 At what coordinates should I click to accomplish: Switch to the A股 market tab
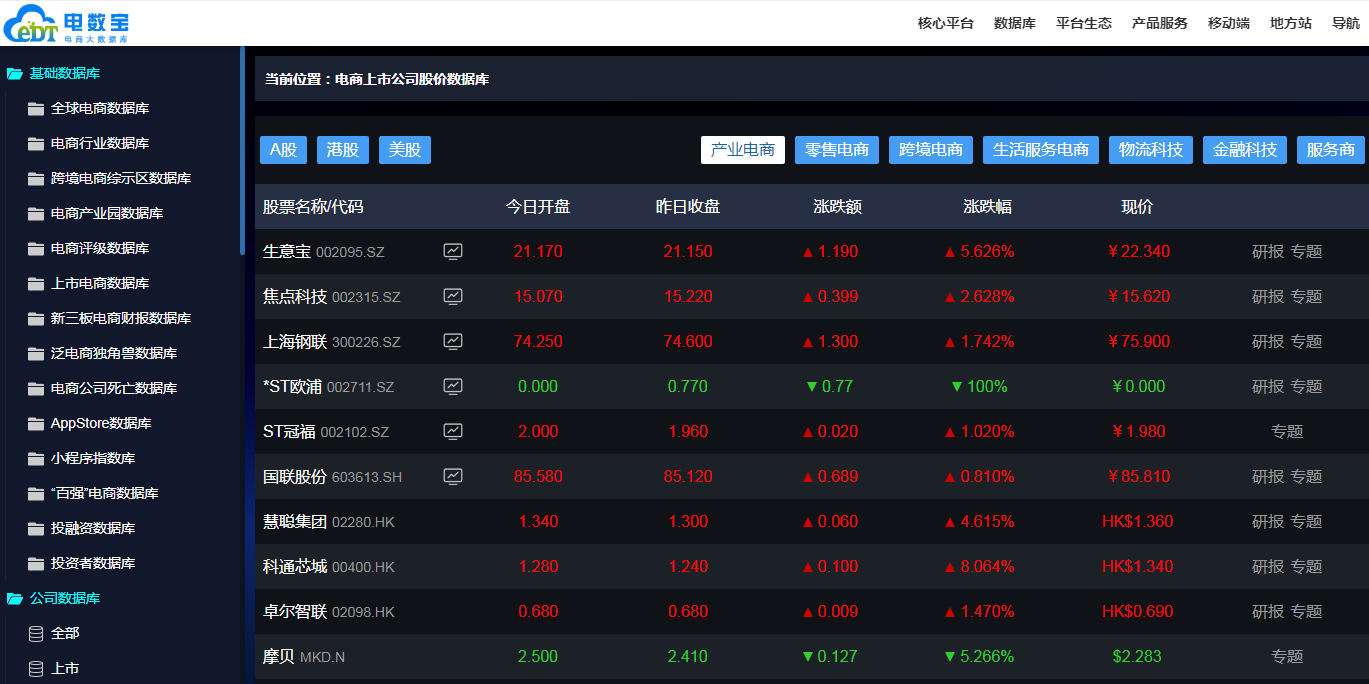click(x=283, y=150)
